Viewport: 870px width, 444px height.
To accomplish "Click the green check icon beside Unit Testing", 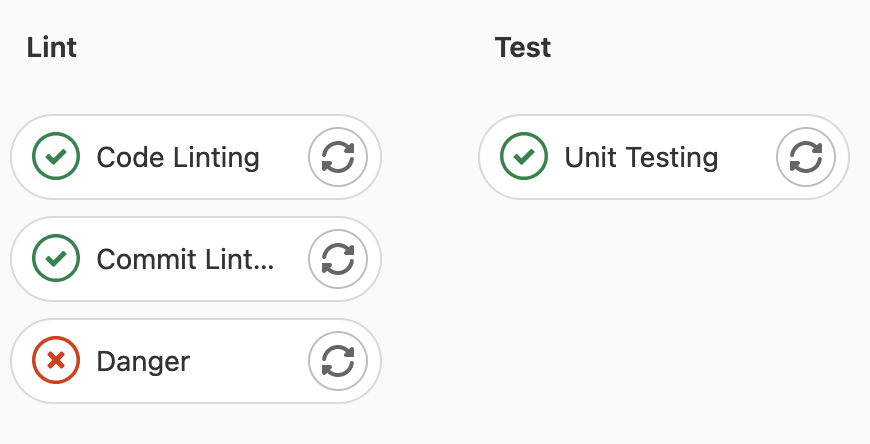I will point(524,157).
